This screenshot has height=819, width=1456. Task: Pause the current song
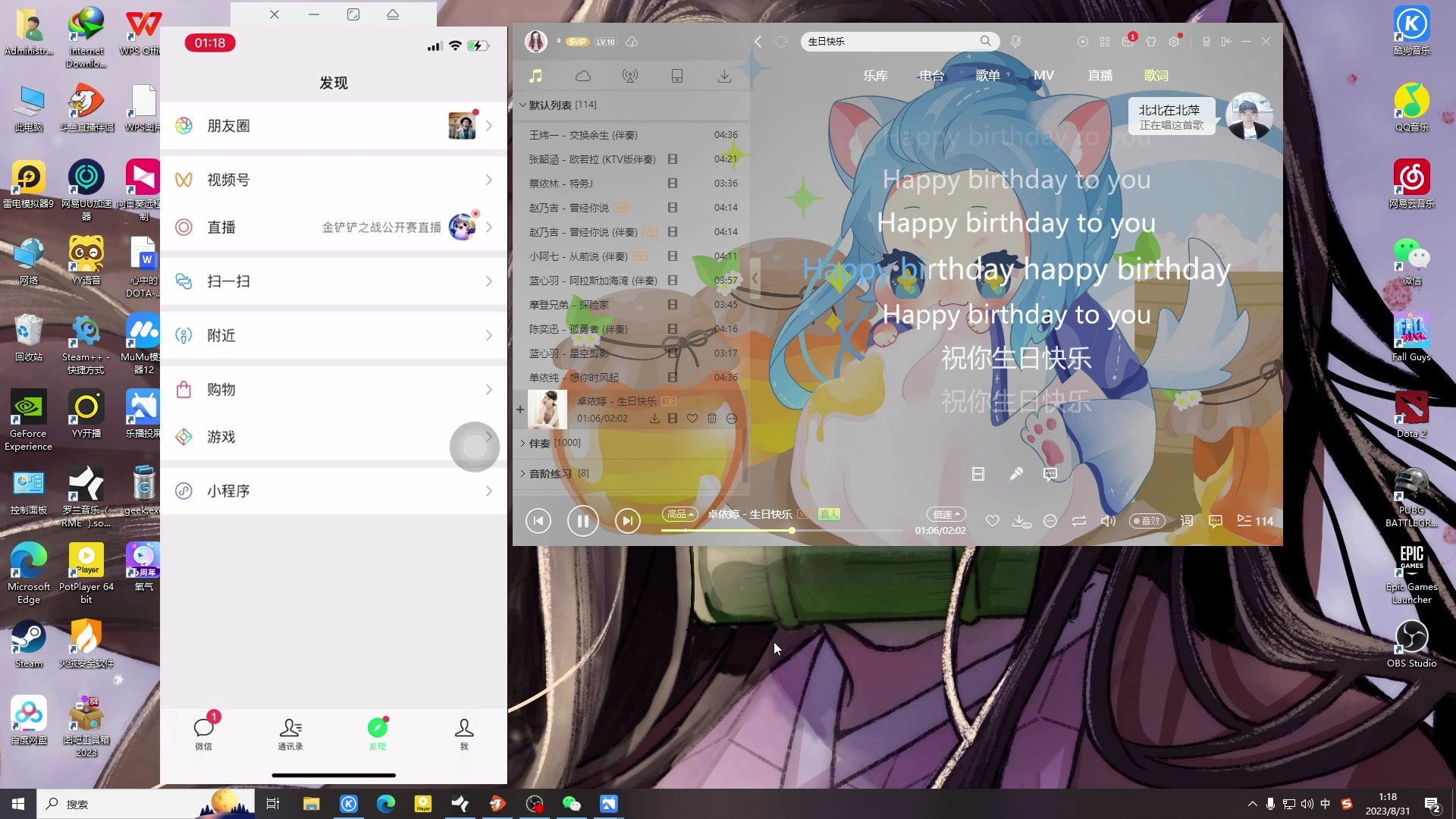click(583, 521)
